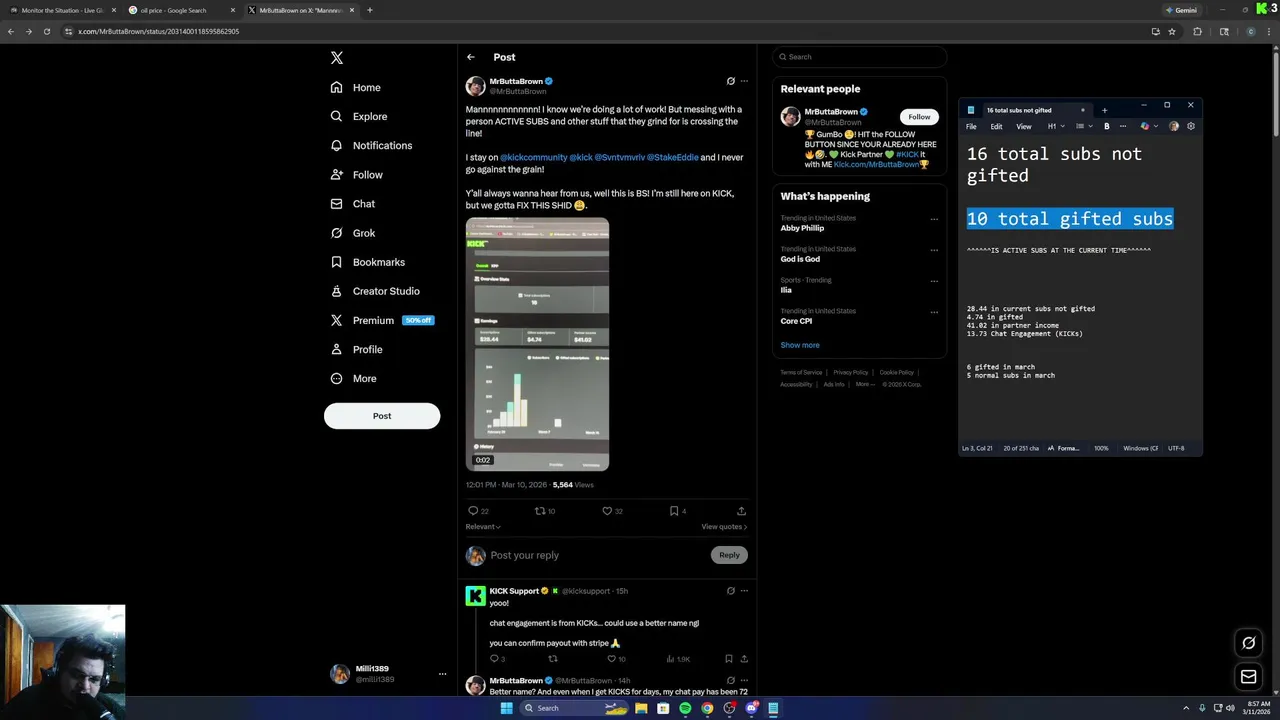Open Creator Studio in X sidebar
The image size is (1280, 720).
tap(375, 291)
